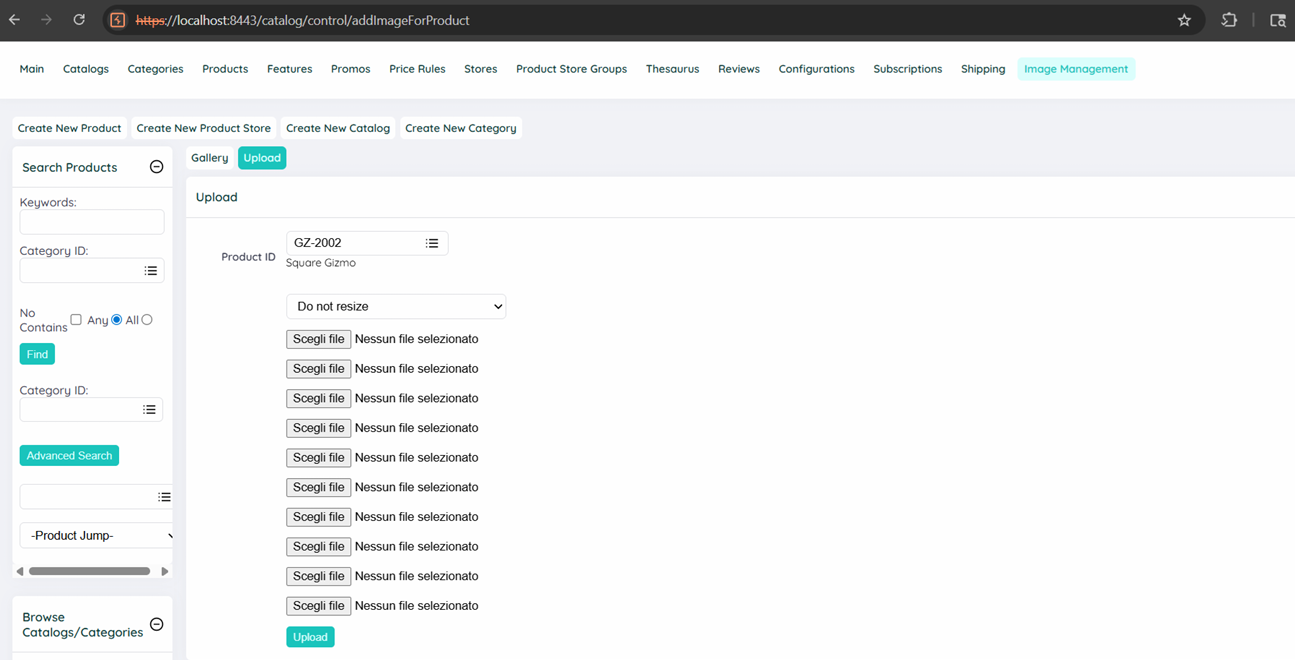Screen dimensions: 1295x660
Task: Collapse the Browse Catalogs/Categories panel
Action: [156, 624]
